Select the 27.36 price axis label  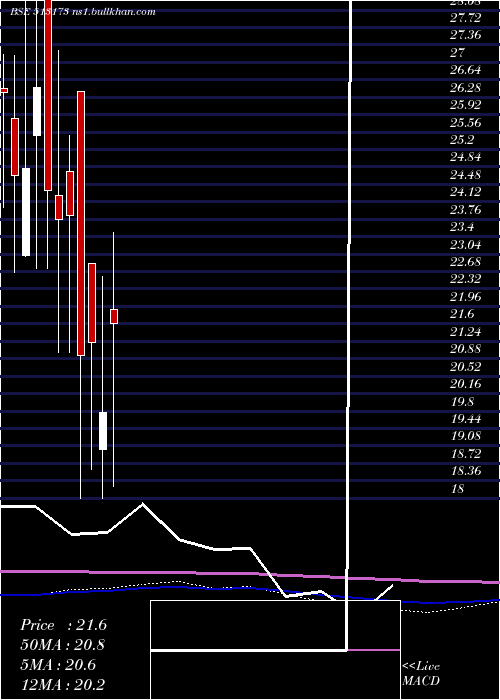[466, 35]
